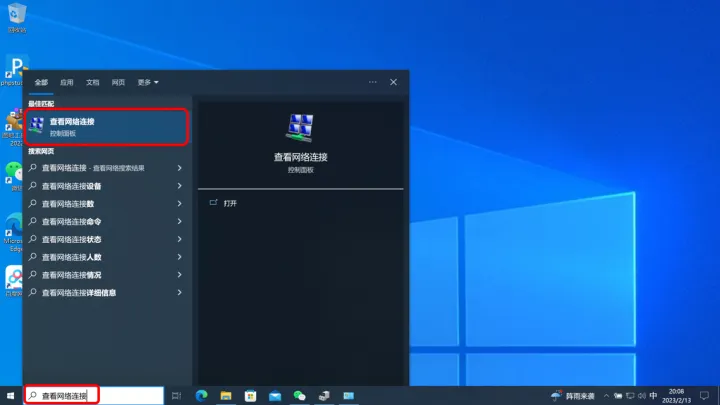Open the Mail app from the taskbar
This screenshot has height=405, width=720.
click(275, 396)
